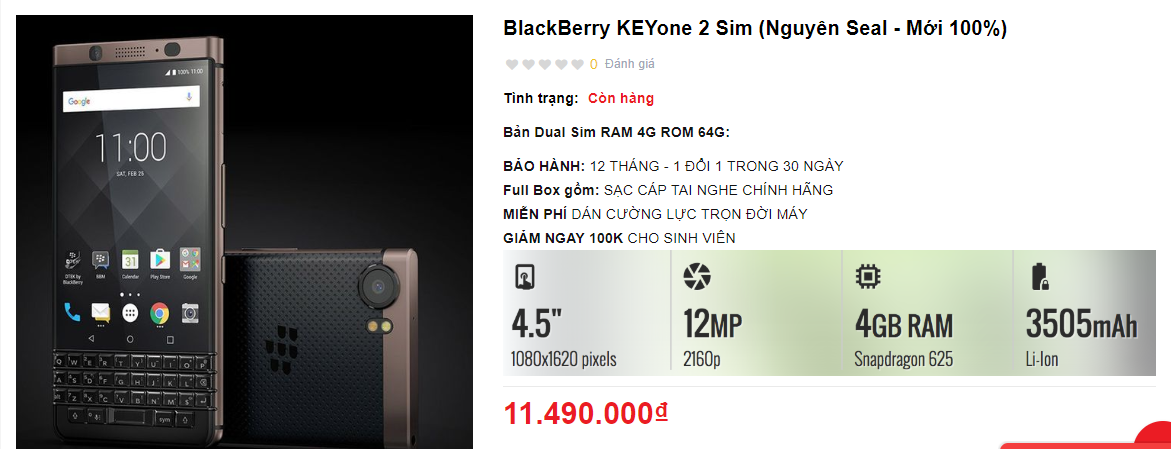Click the chip icon above 4GB RAM
The image size is (1171, 449).
click(867, 277)
